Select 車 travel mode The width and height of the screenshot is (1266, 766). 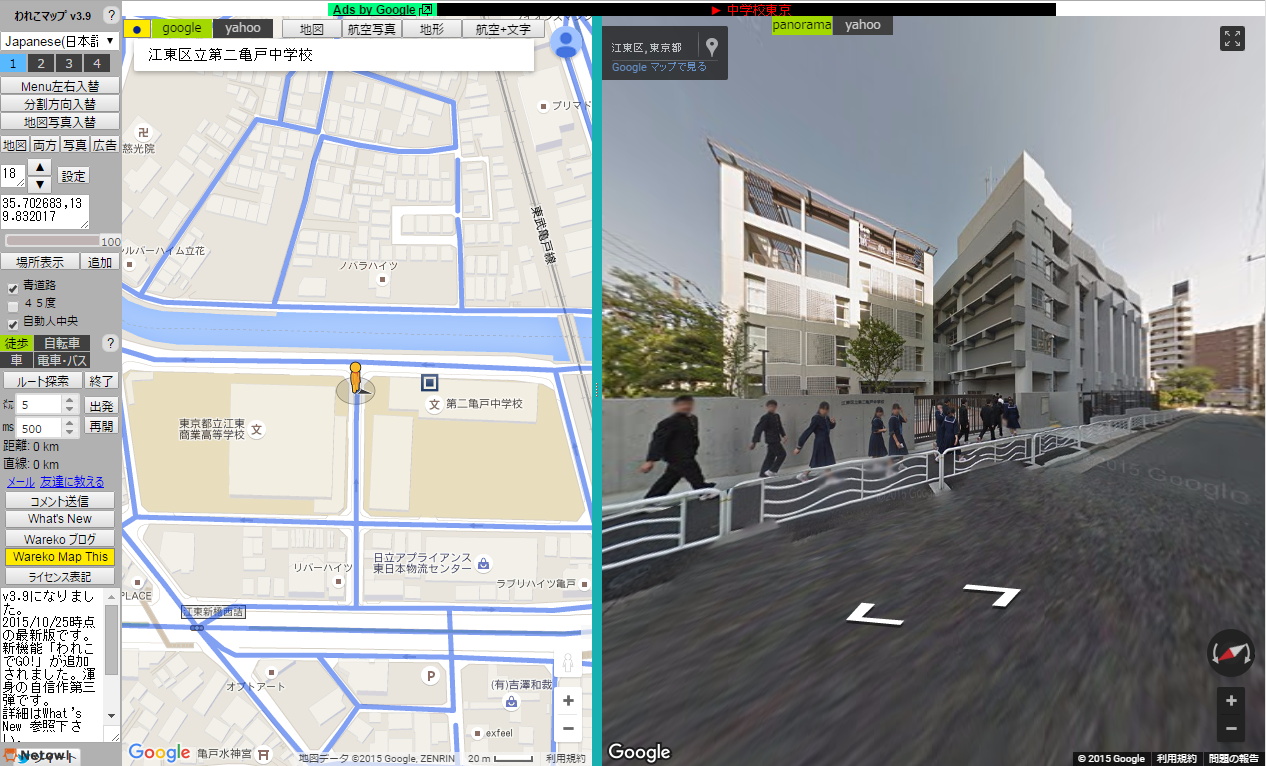point(16,360)
